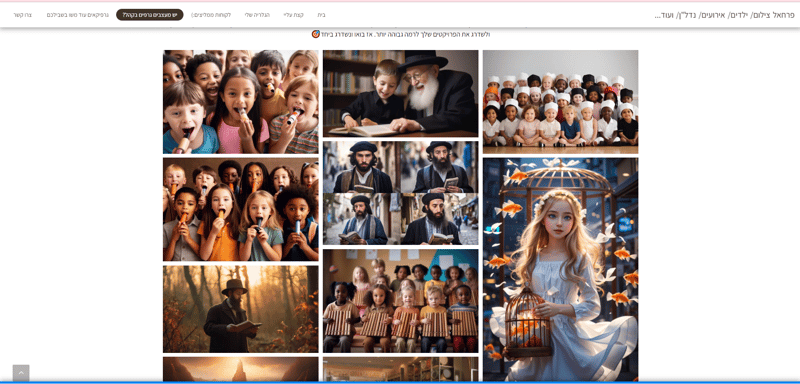Viewport: 800px width, 384px height.
Task: Click the site title פרחאל צילום
Action: coord(724,15)
